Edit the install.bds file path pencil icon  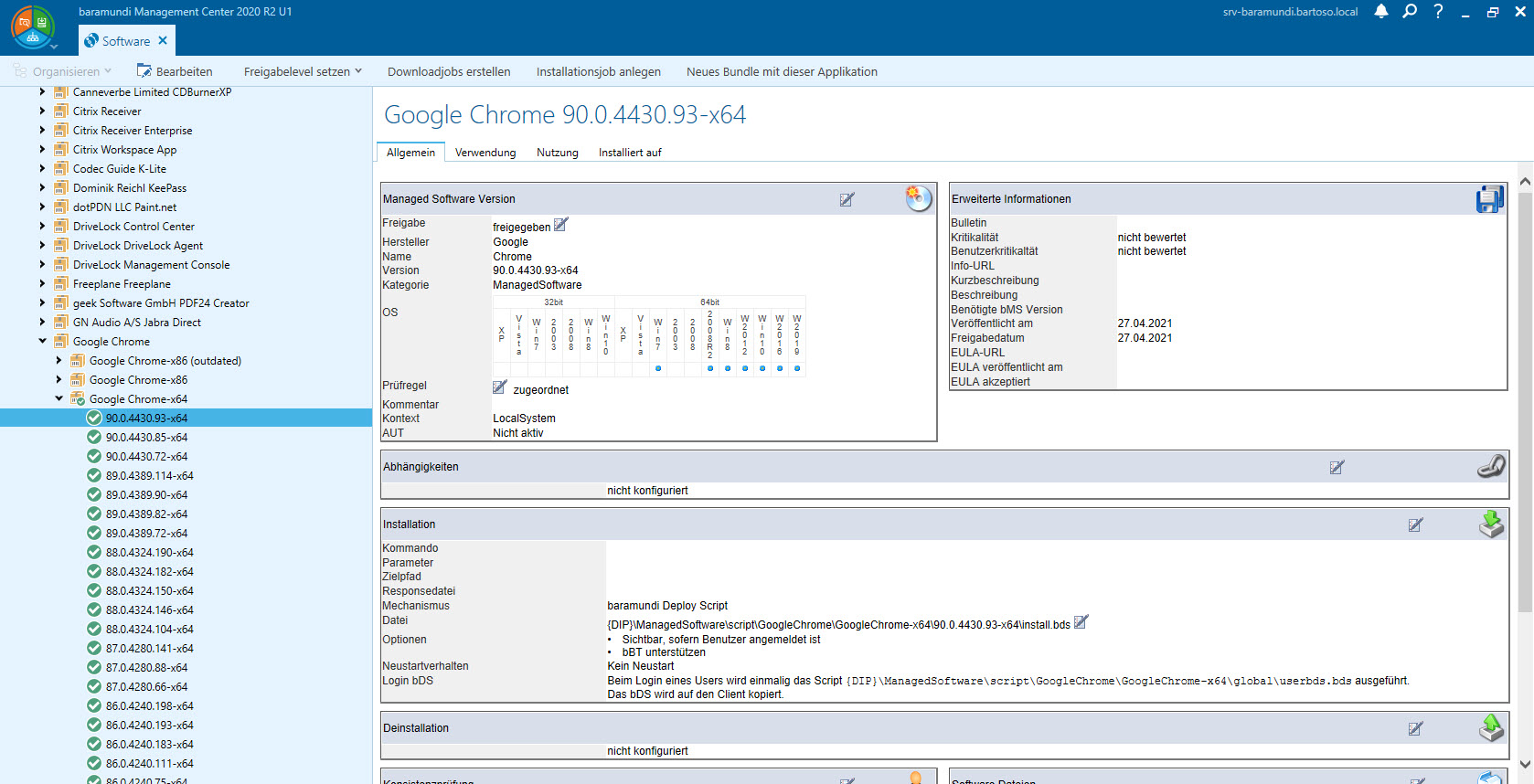[1081, 622]
